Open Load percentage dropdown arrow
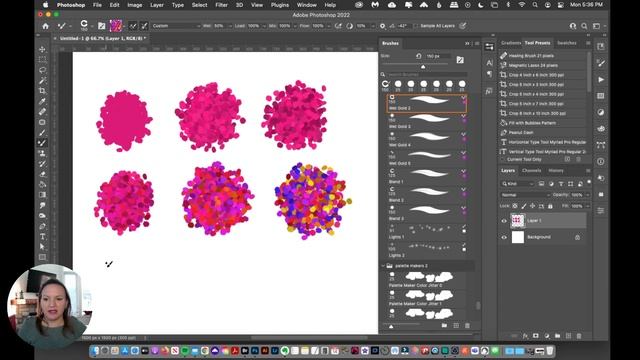The image size is (640, 360). pyautogui.click(x=264, y=26)
